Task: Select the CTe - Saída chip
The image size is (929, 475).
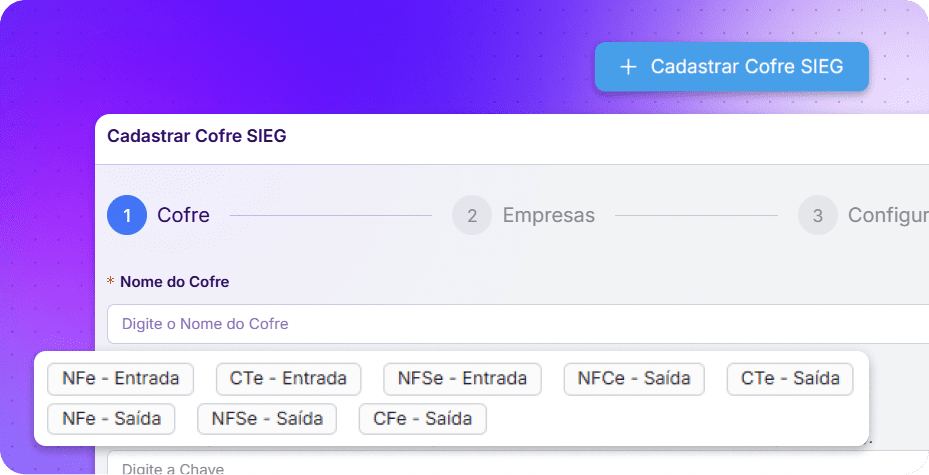Action: 790,379
